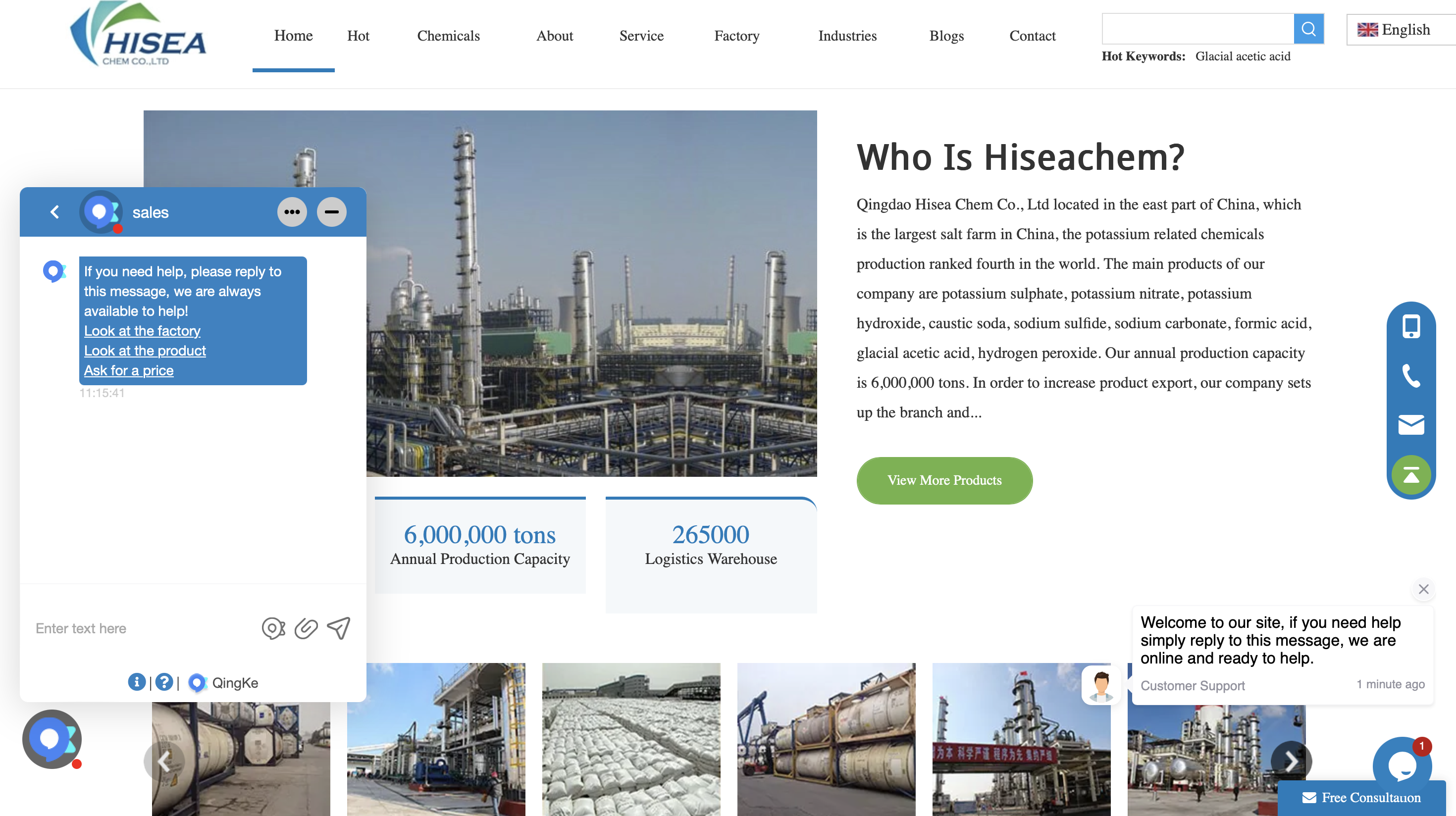Click 'Ask for a price' link
1456x816 pixels.
click(x=129, y=371)
